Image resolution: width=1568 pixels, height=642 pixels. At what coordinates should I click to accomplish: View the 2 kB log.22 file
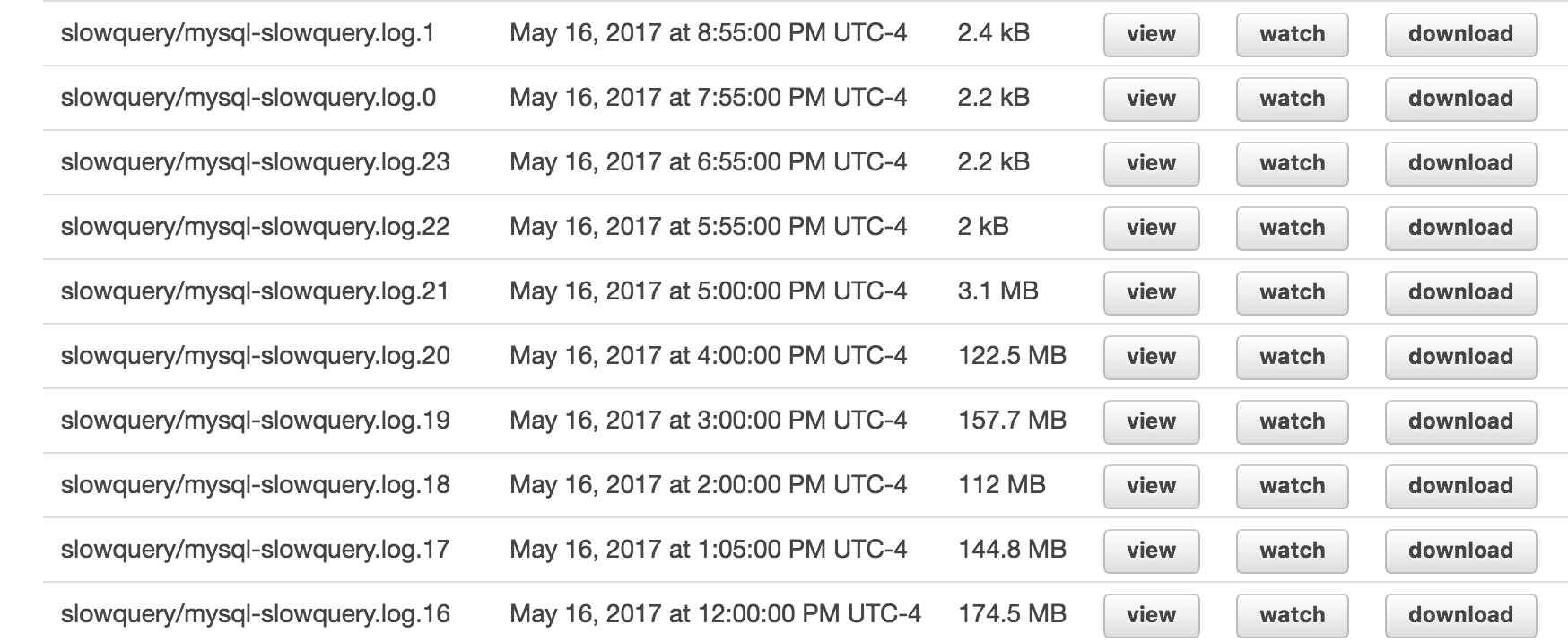1151,228
